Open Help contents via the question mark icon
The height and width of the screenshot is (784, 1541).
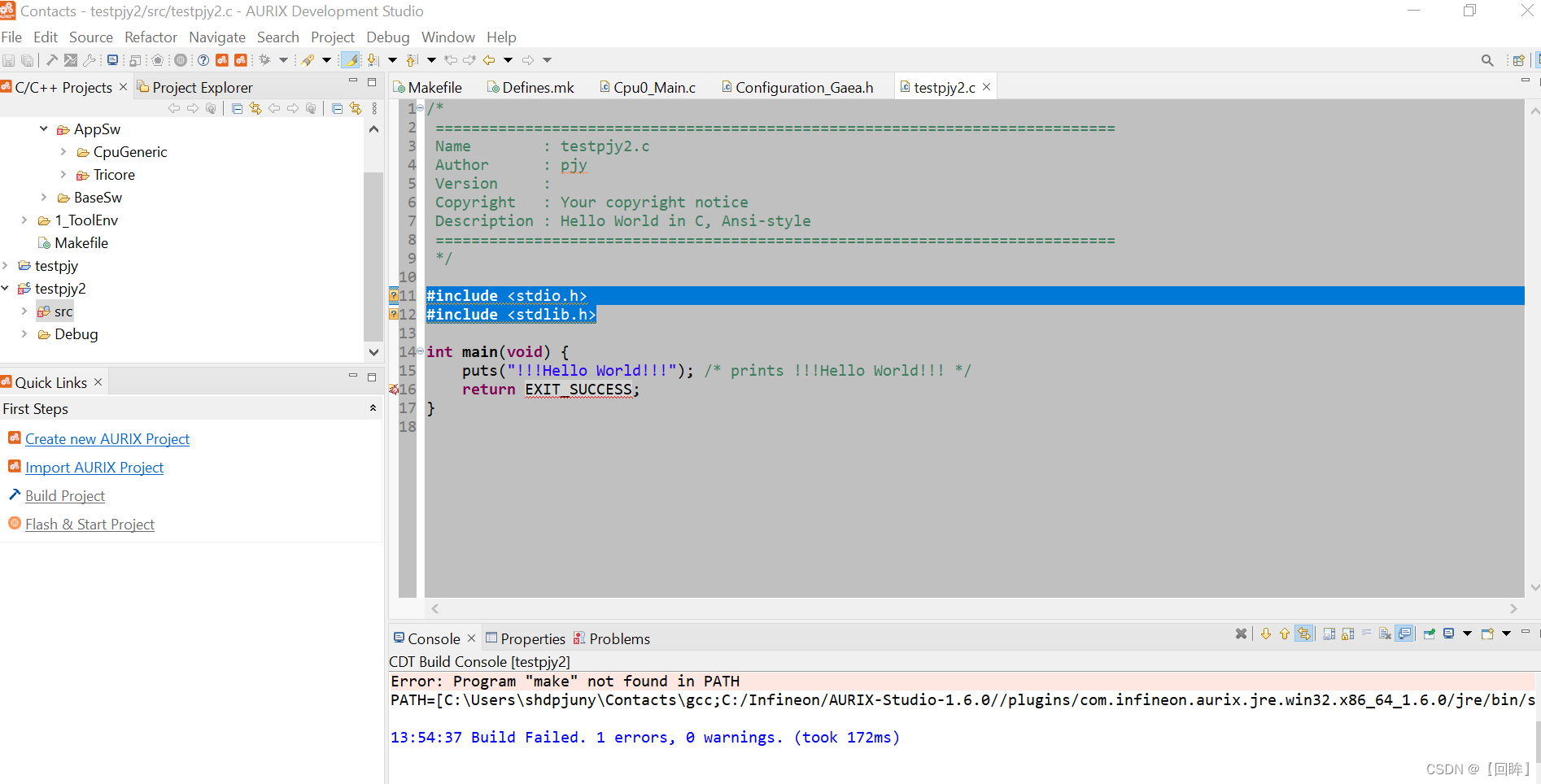(x=203, y=59)
